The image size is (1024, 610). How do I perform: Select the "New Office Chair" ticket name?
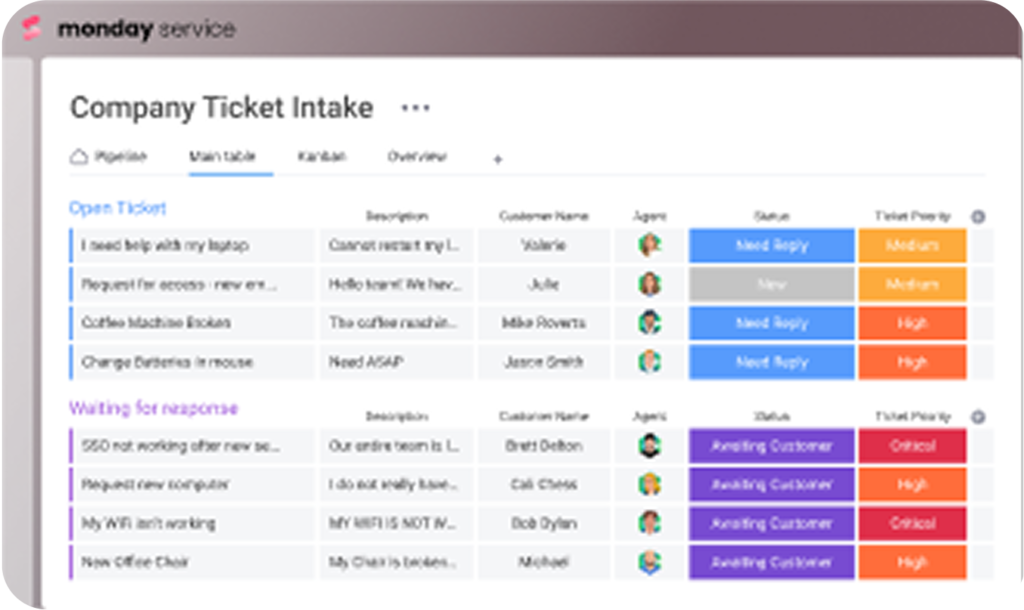click(135, 562)
